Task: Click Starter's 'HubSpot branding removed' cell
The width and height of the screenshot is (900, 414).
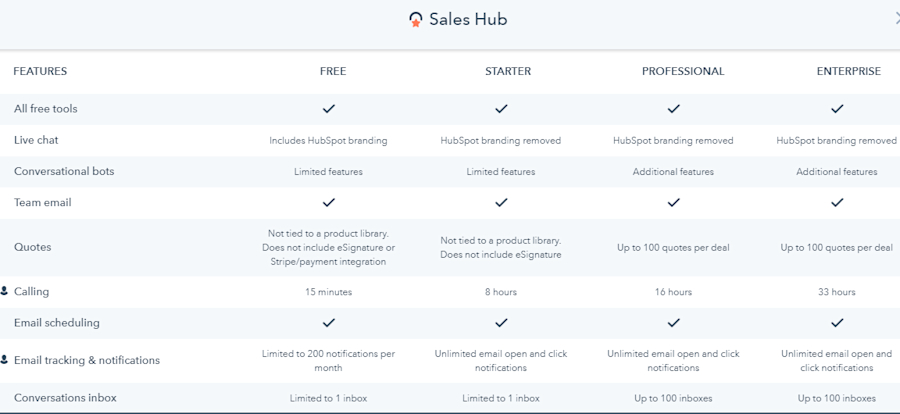Action: pyautogui.click(x=501, y=141)
